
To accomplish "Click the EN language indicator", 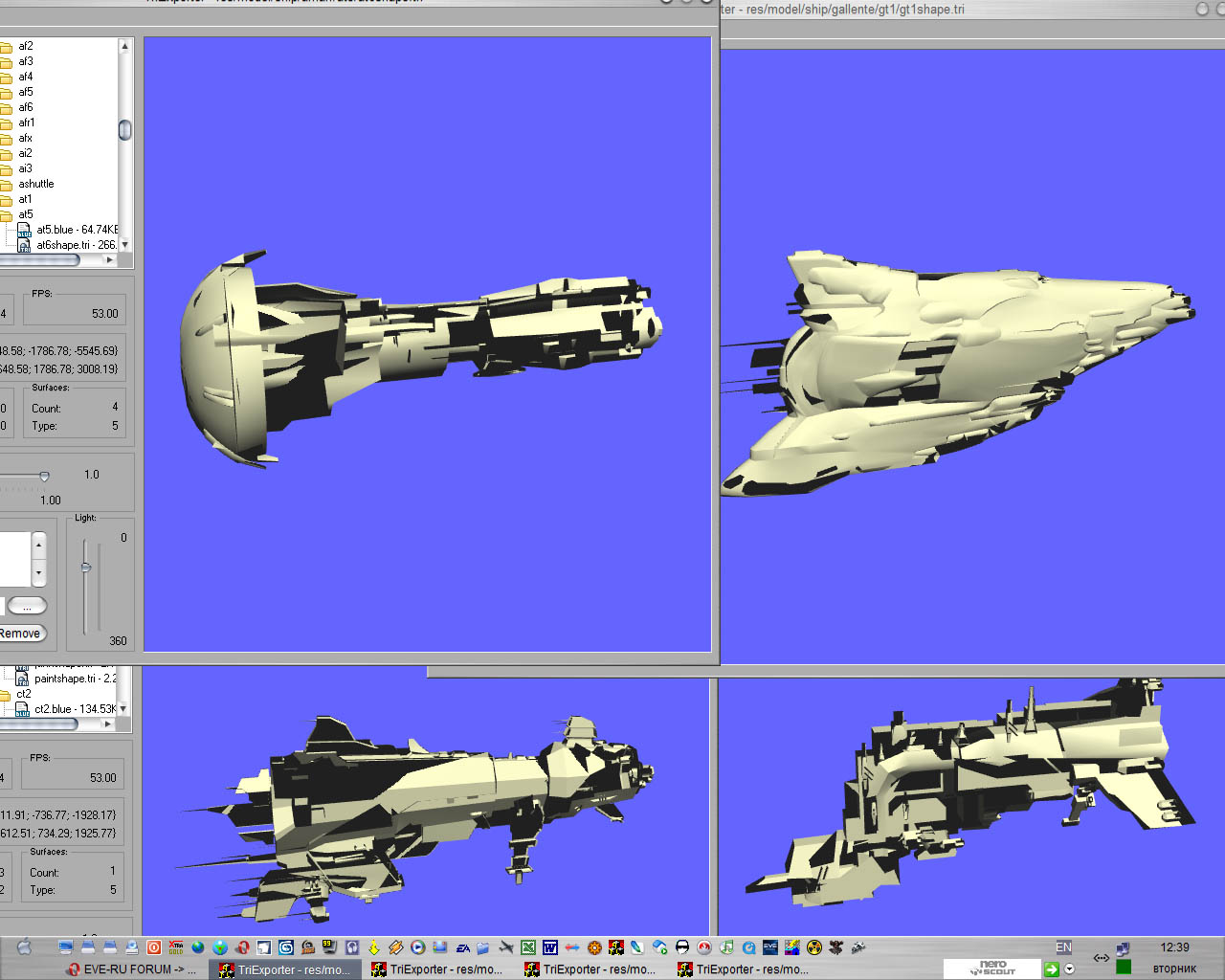I will click(1063, 947).
